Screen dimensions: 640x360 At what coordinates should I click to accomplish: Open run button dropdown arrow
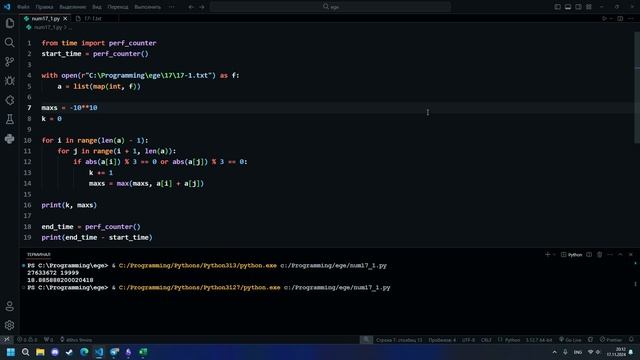611,18
